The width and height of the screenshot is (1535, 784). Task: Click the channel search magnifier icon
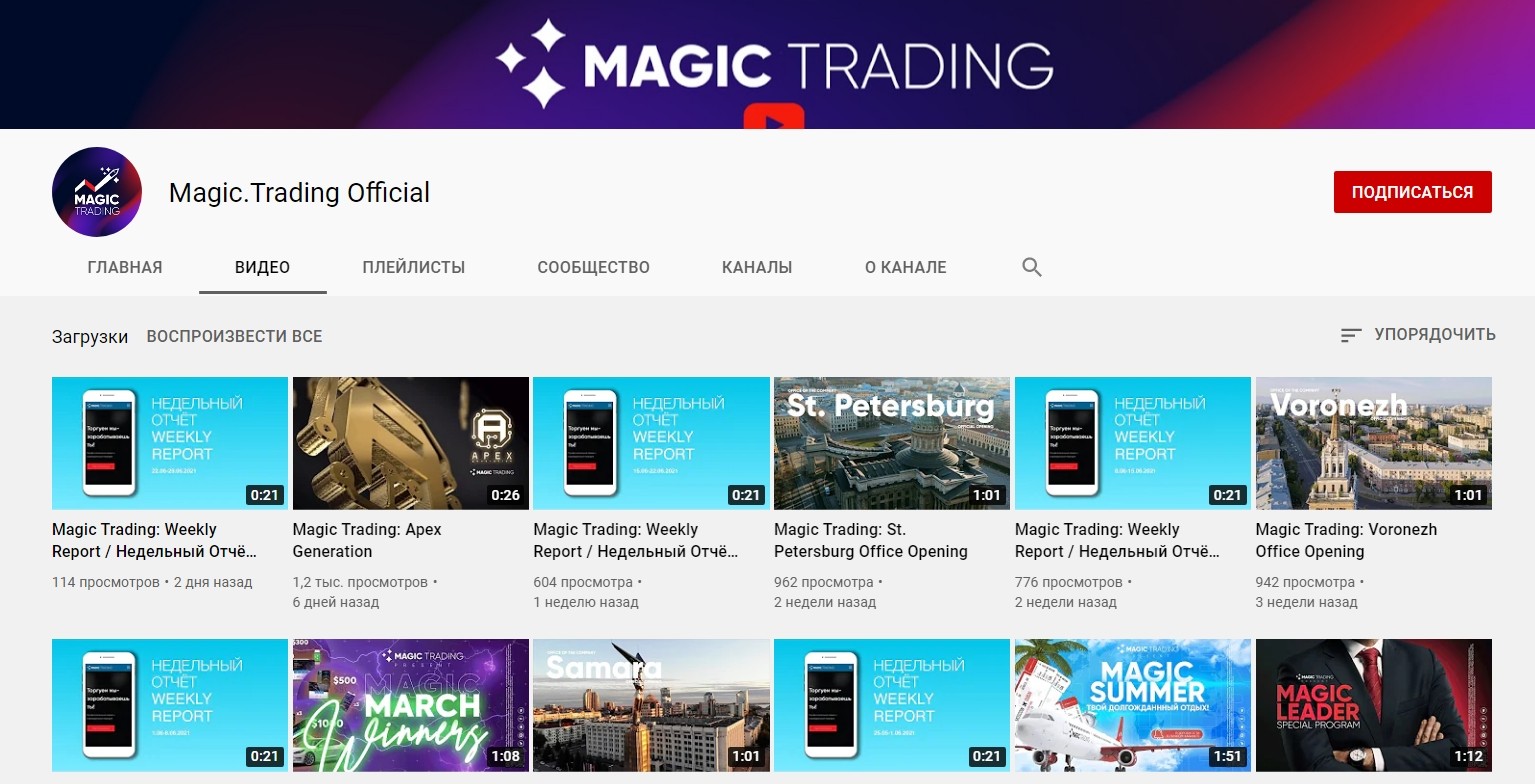tap(1032, 267)
